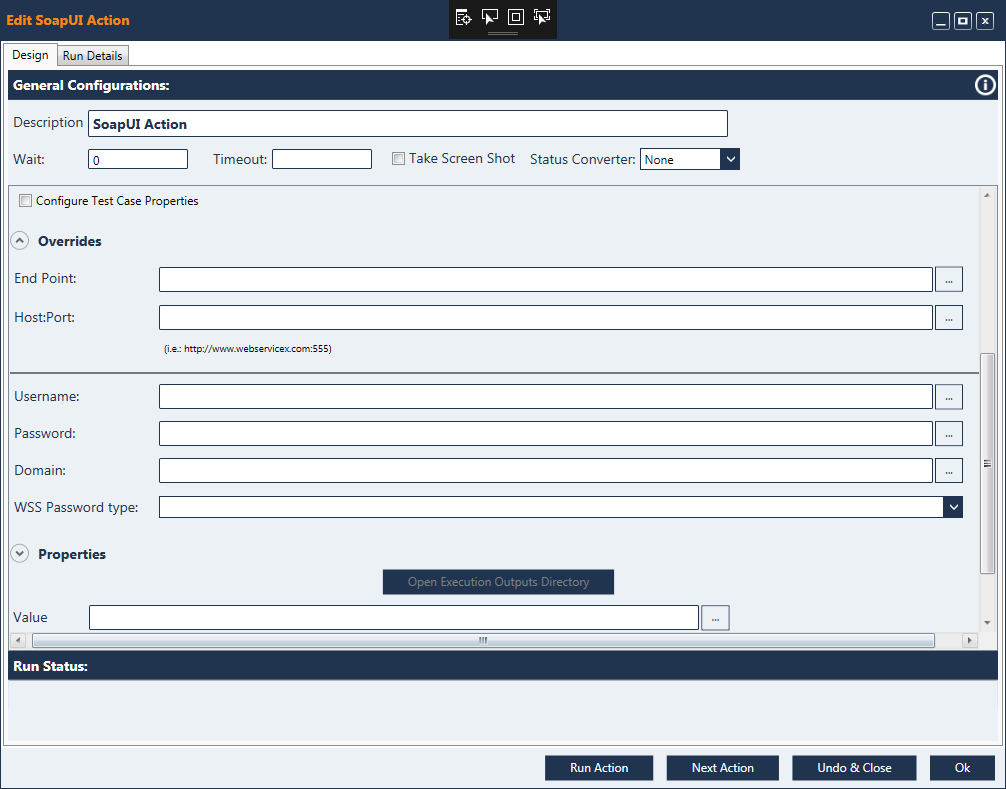Focus the Wait input field

click(138, 159)
